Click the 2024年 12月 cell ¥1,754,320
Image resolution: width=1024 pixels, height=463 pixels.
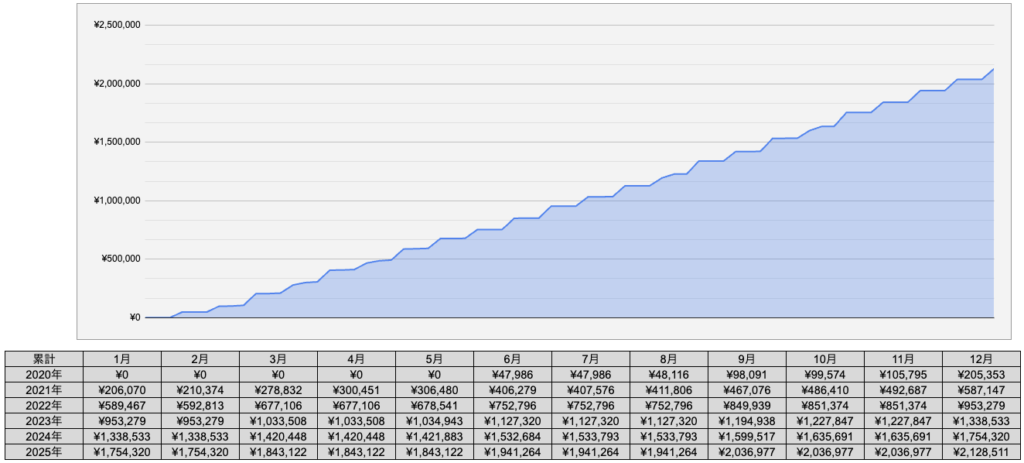pyautogui.click(x=981, y=437)
